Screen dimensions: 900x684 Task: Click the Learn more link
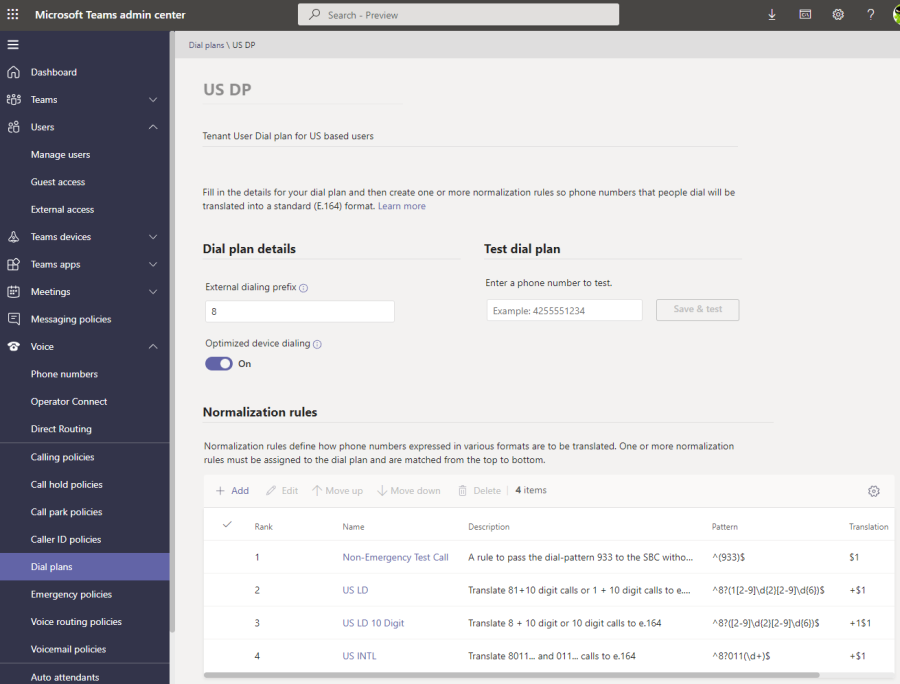[402, 206]
